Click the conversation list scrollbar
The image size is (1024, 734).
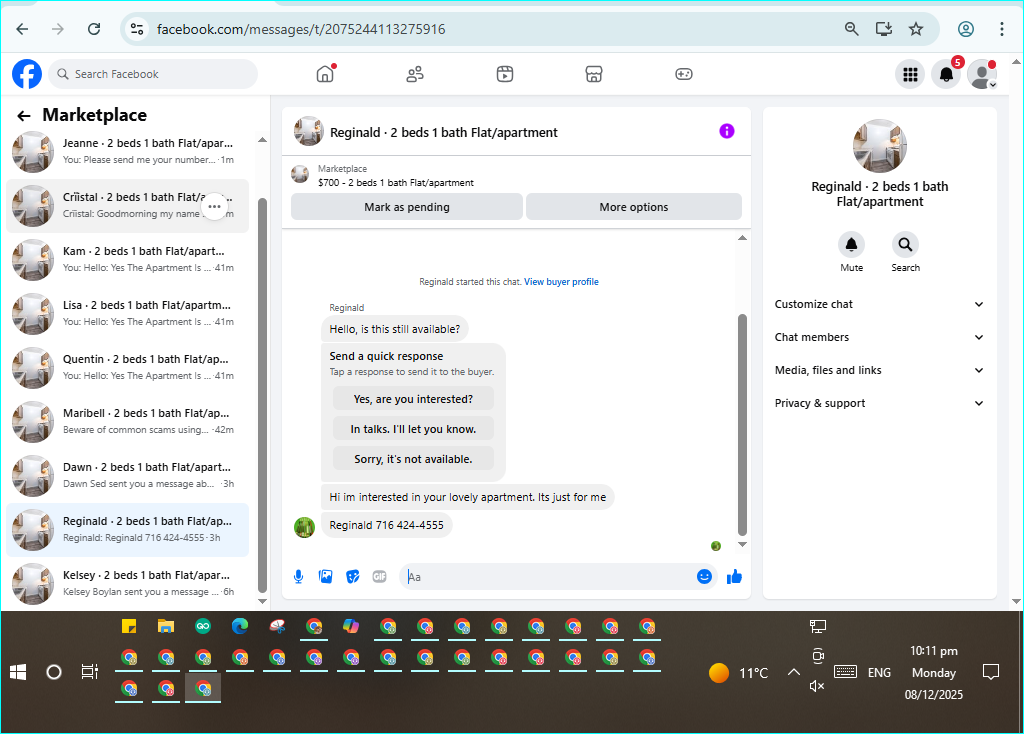[x=263, y=395]
